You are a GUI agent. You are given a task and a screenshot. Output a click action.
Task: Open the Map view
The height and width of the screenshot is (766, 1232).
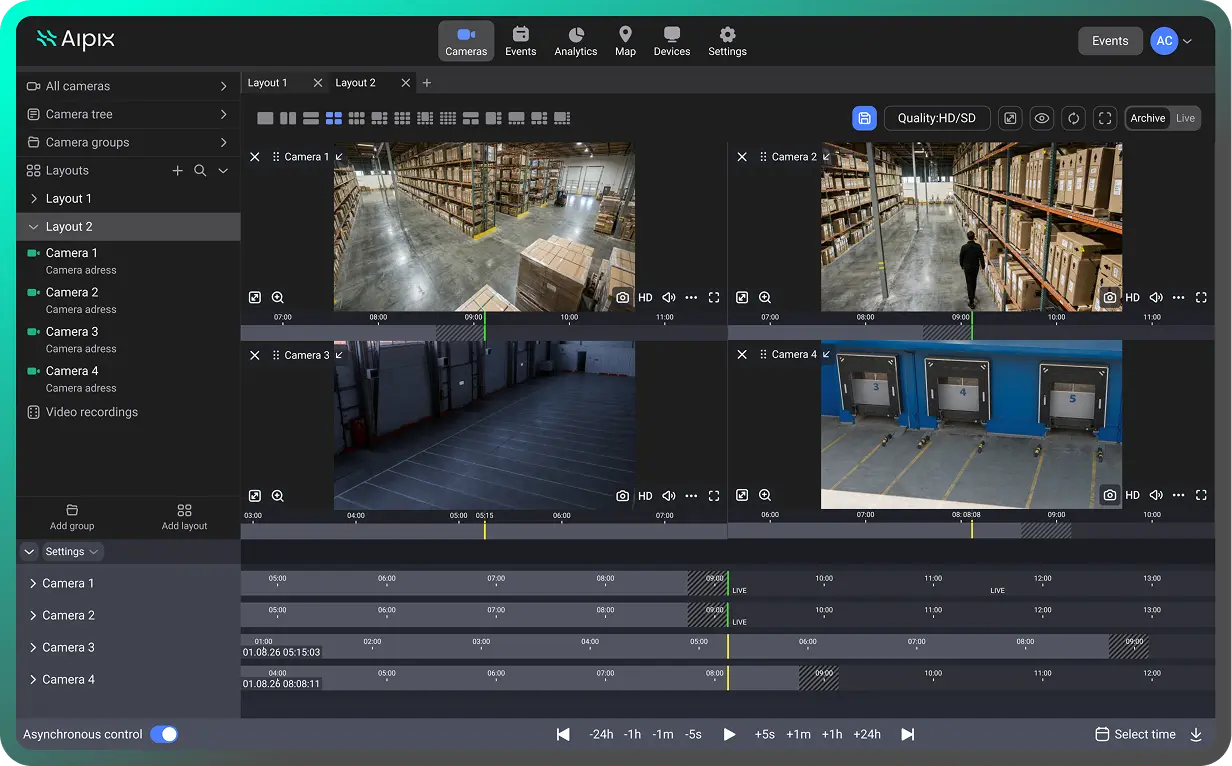[x=625, y=41]
